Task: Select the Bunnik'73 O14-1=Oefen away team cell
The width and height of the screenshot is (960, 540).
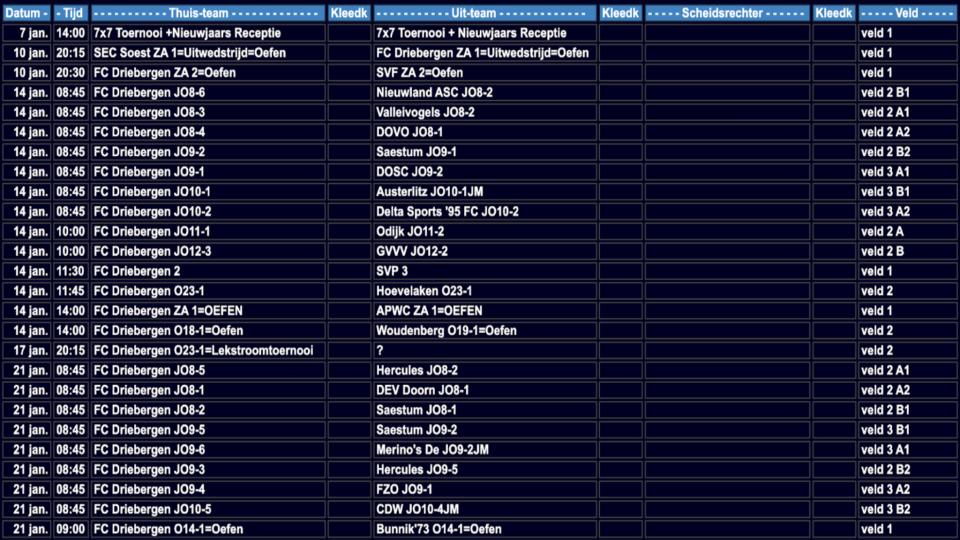Action: [484, 529]
